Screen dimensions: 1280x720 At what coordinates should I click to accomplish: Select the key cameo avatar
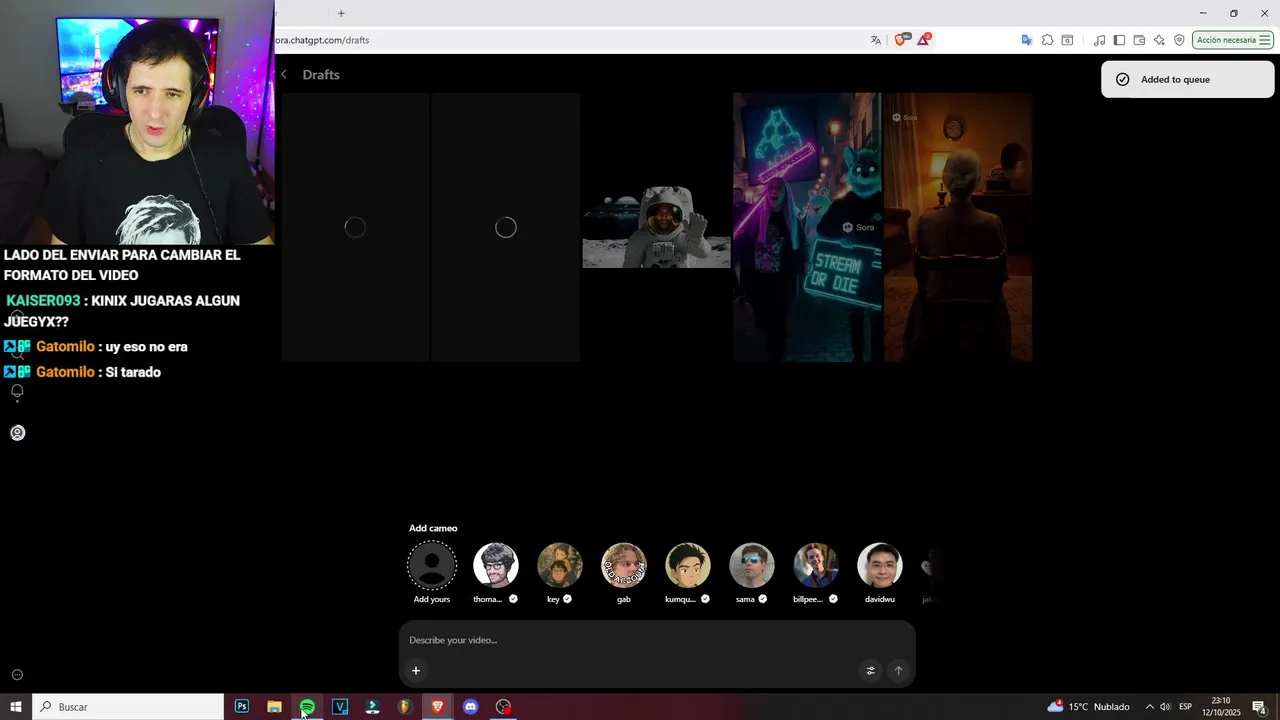tap(560, 566)
